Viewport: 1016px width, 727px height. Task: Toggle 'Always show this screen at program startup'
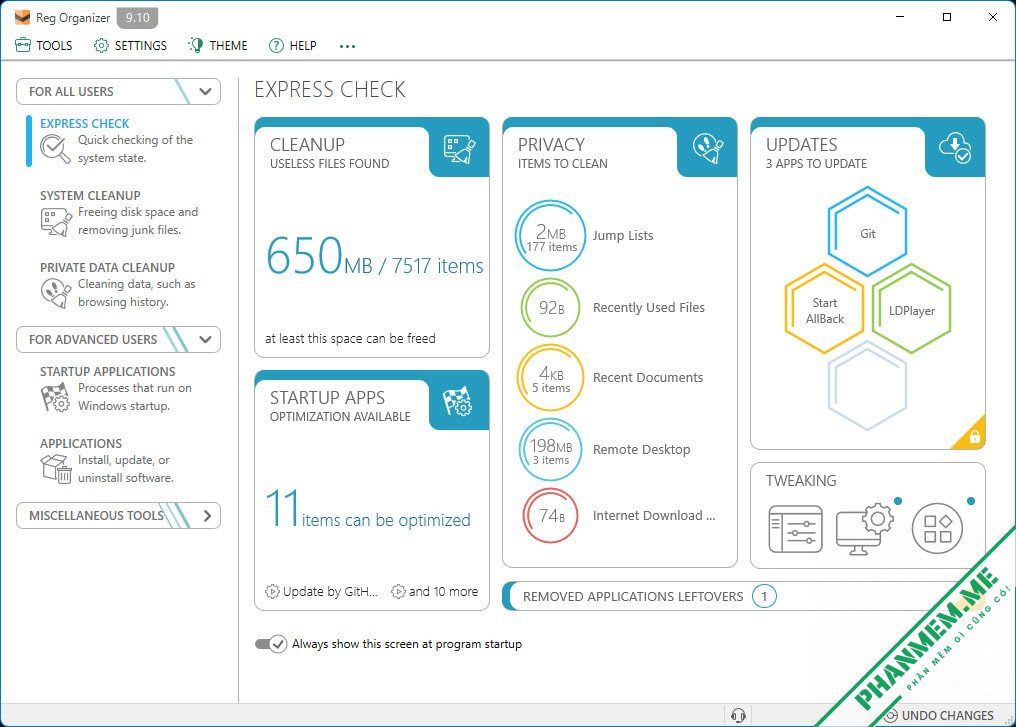pyautogui.click(x=271, y=644)
